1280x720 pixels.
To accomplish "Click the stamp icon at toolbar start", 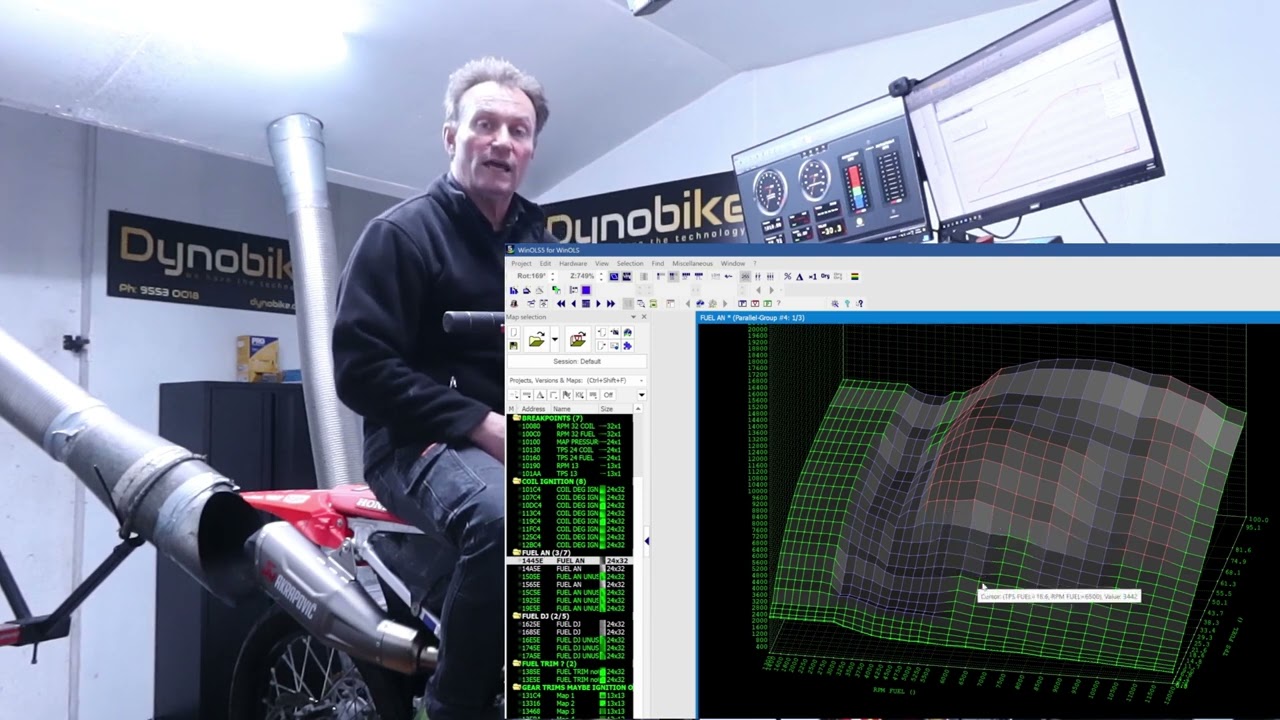I will click(x=514, y=303).
